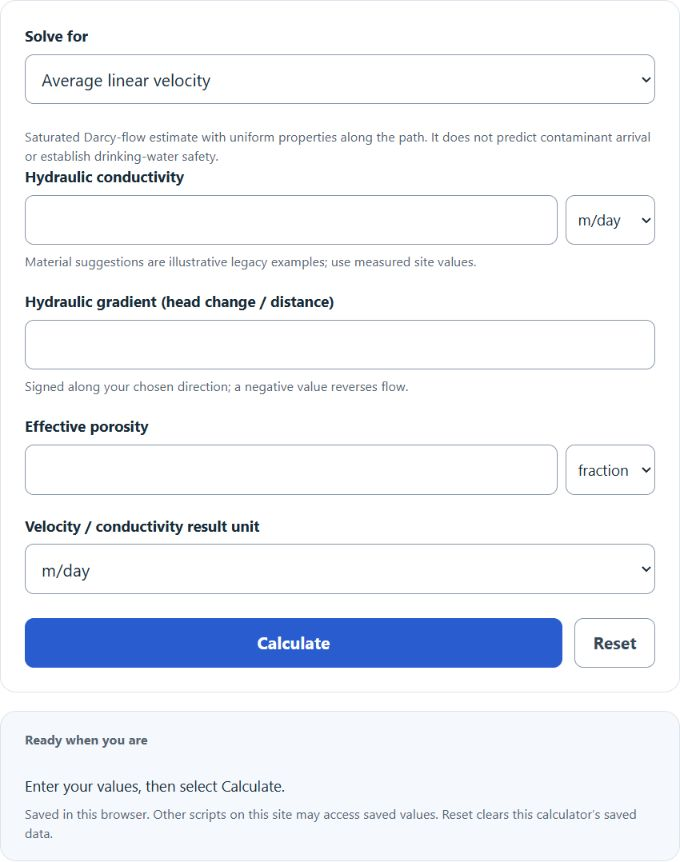Click the Velocity / conductivity result unit label

(142, 526)
